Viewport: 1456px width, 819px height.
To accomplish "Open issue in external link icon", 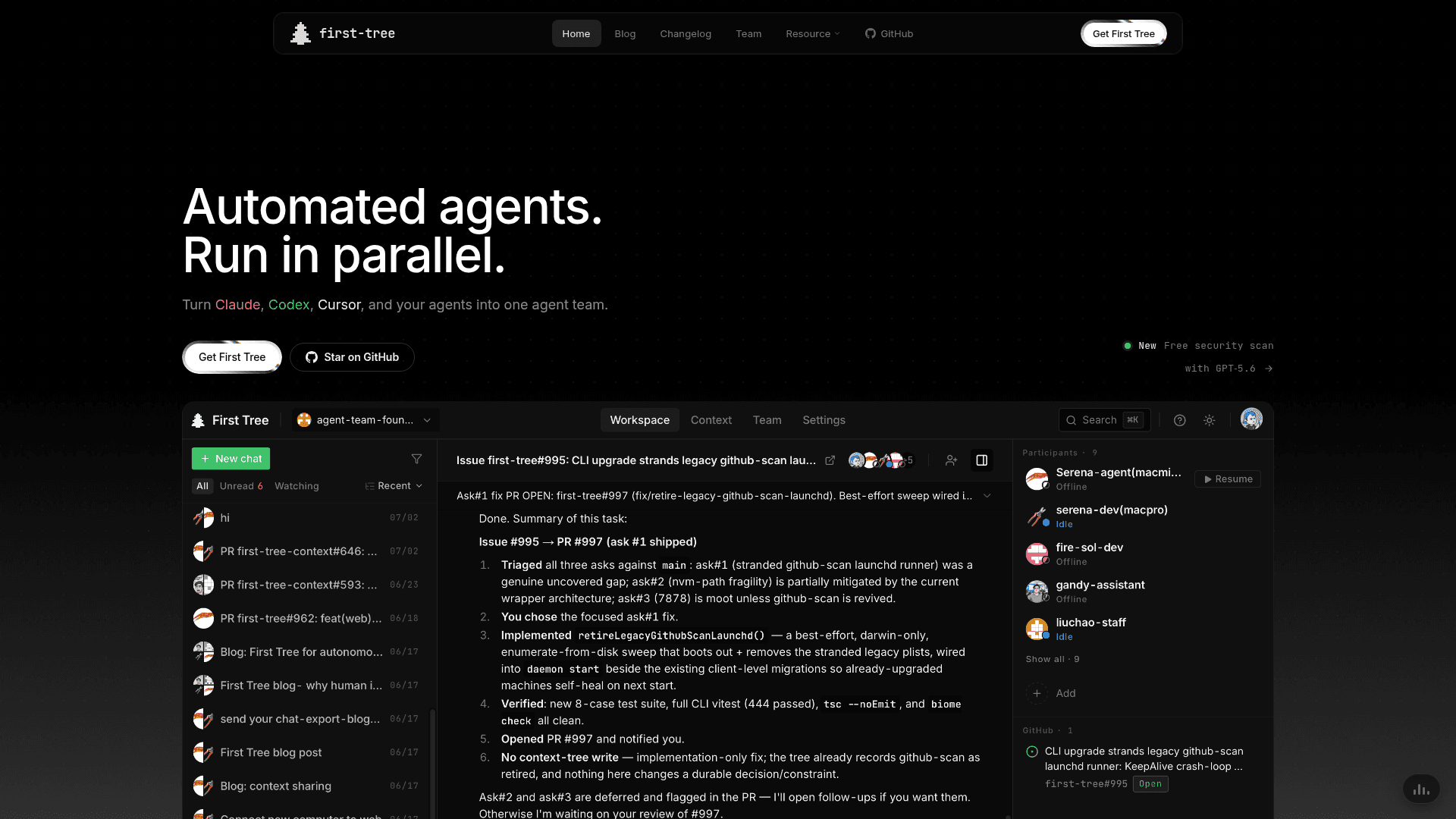I will [x=830, y=460].
